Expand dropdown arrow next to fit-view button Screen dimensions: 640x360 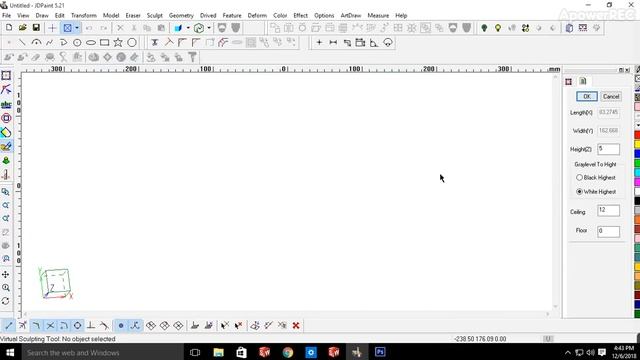[76, 28]
